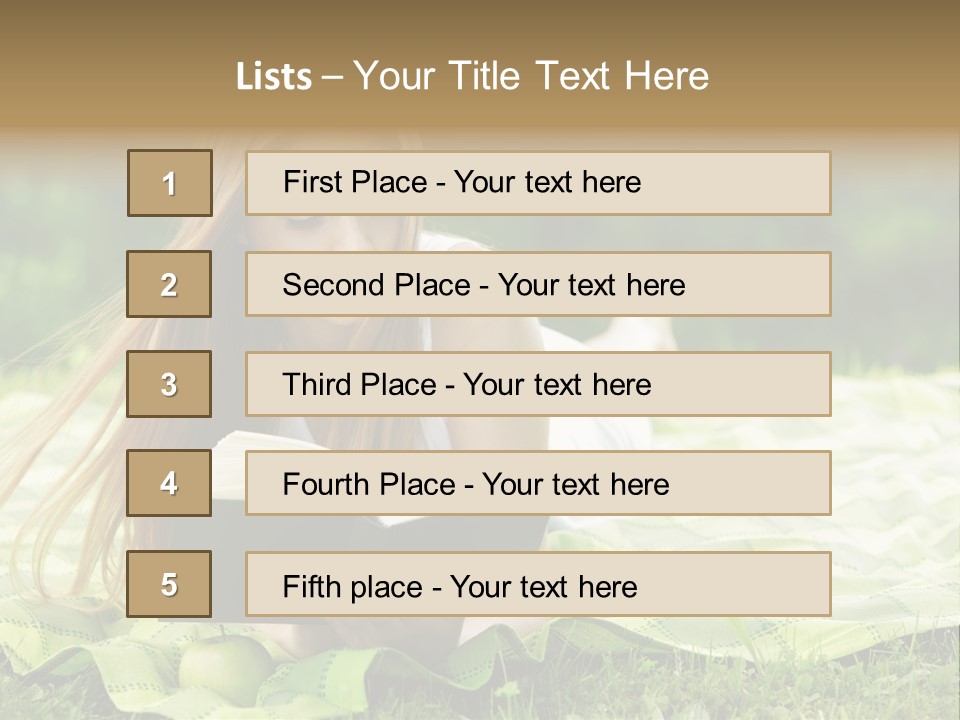Click the word "Fifth" in the list
960x720 pixels.
click(309, 586)
